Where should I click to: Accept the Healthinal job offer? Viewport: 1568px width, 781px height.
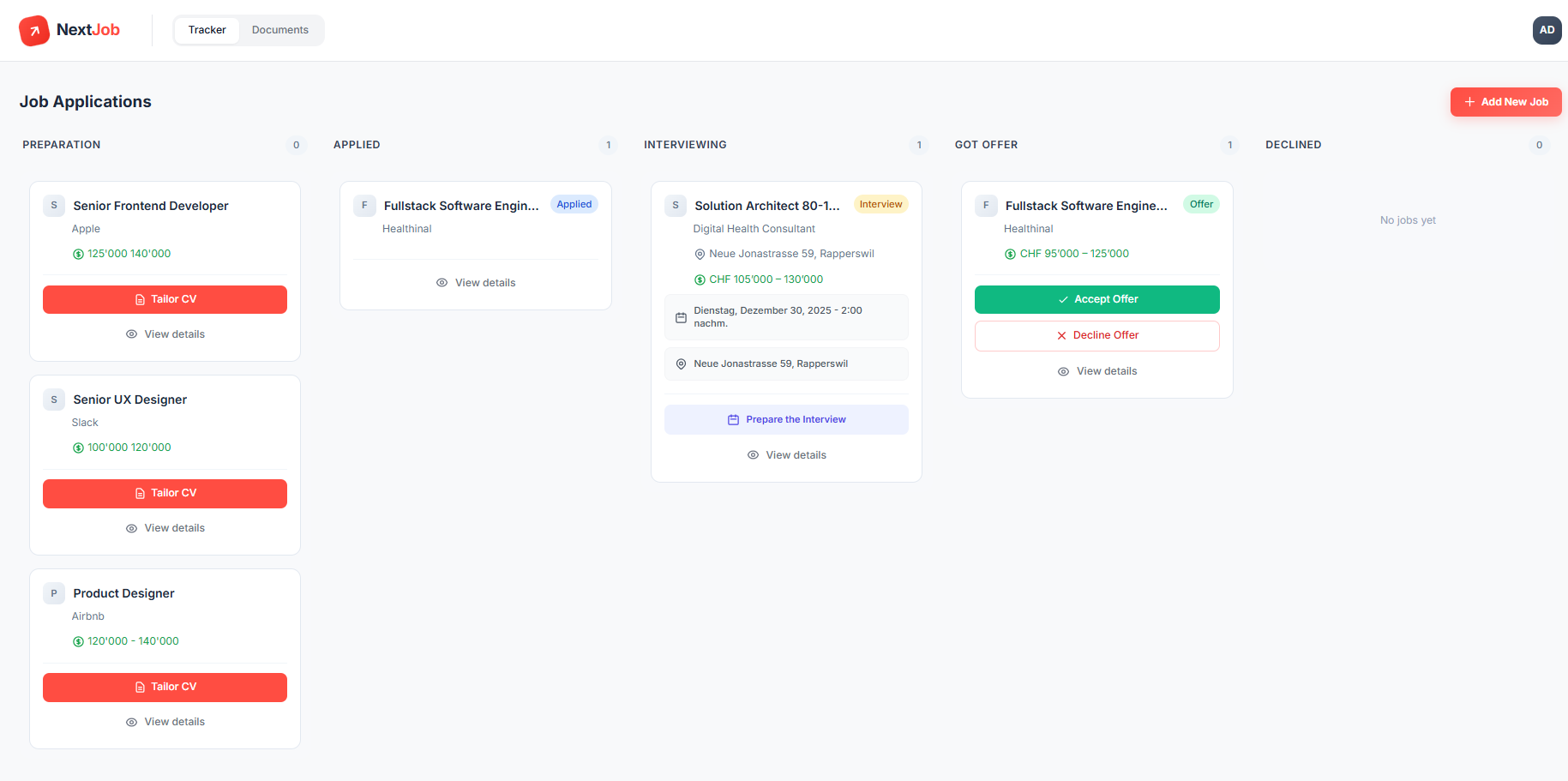coord(1096,299)
